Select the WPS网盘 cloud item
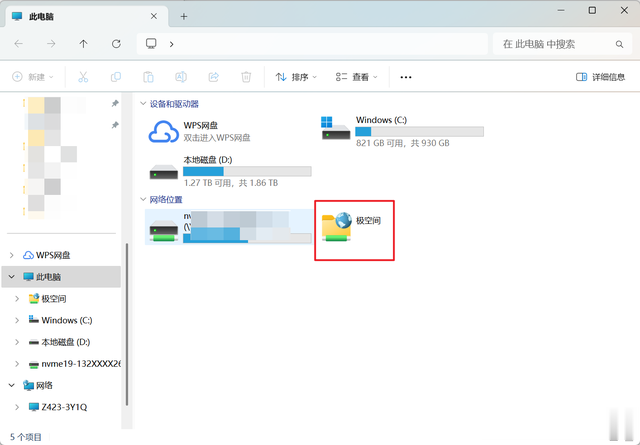Screen dimensions: 640x445 (199, 131)
